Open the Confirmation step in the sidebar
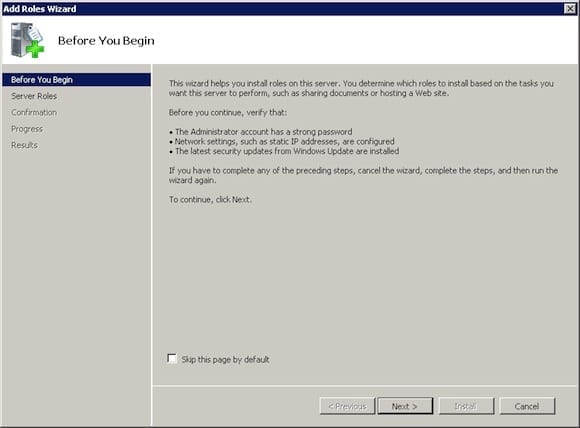 [34, 112]
